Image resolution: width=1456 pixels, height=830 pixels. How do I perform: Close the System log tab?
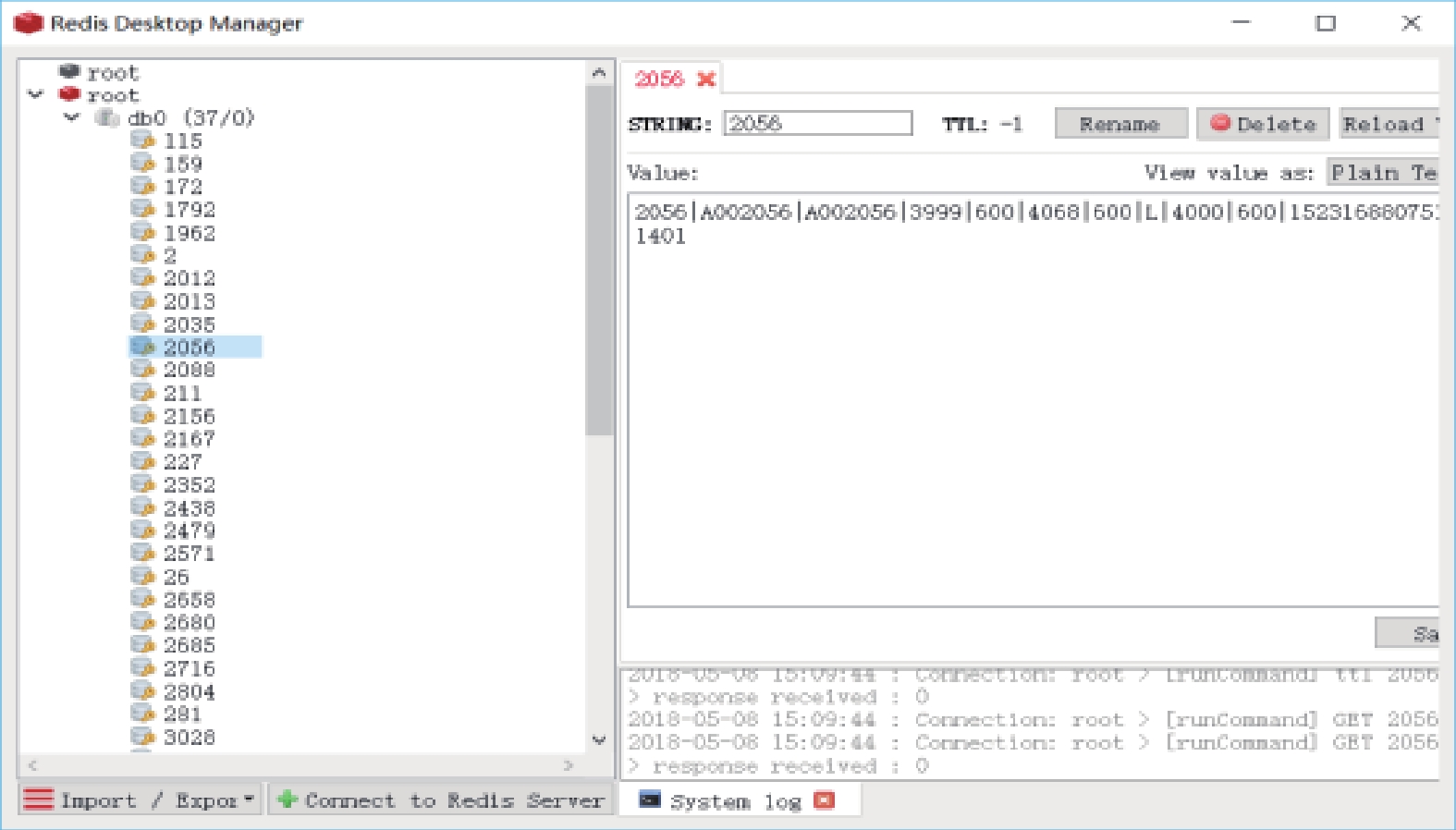tap(825, 800)
